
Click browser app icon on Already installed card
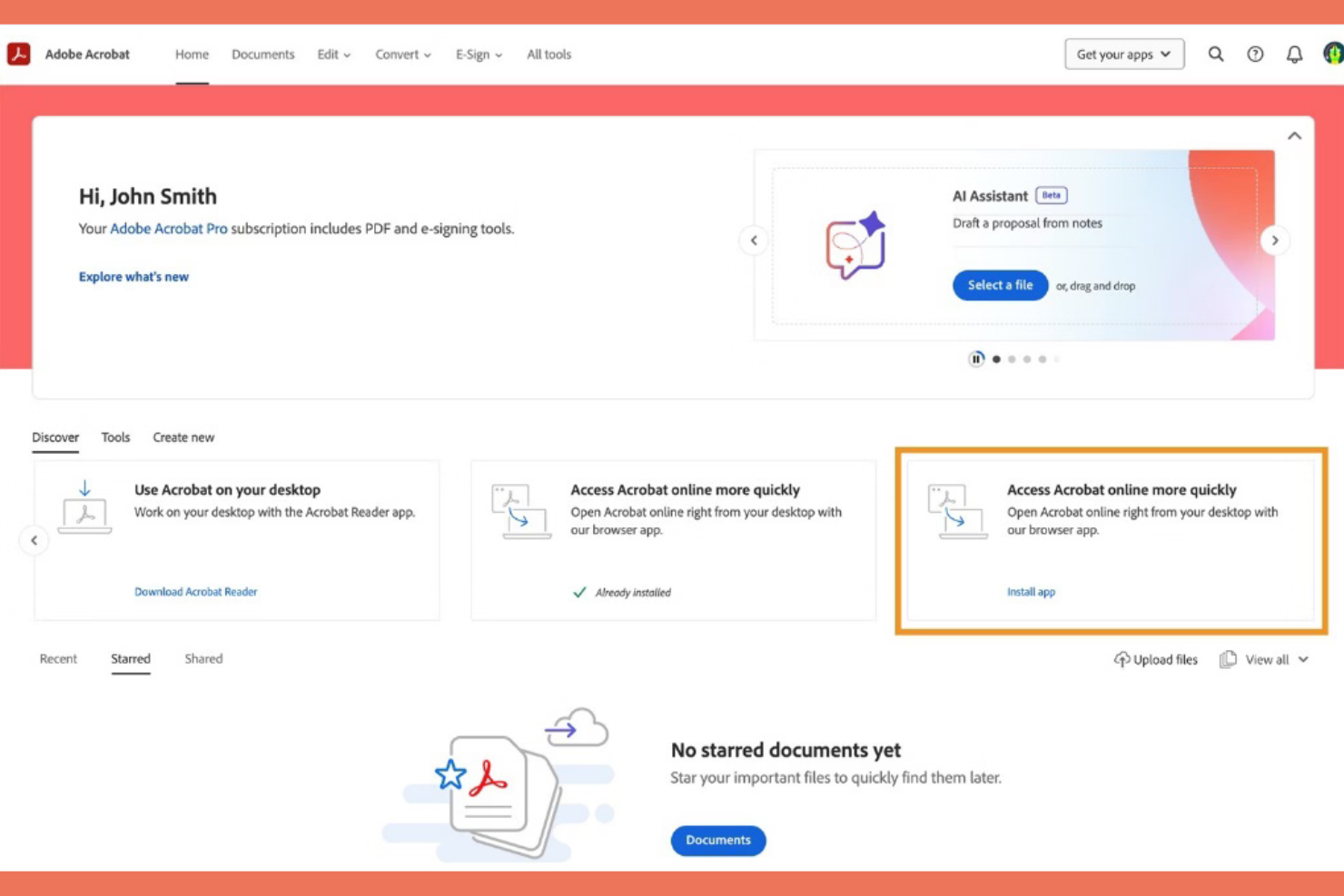(x=520, y=511)
